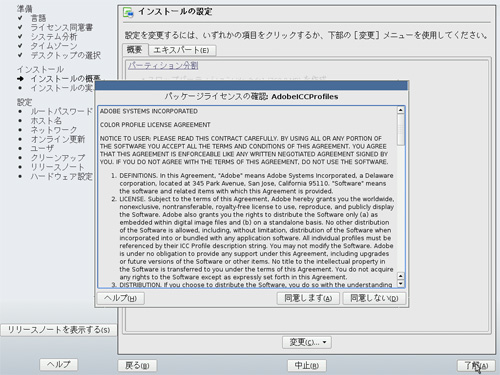Select オンライン更新 step in sidebar

click(x=58, y=139)
